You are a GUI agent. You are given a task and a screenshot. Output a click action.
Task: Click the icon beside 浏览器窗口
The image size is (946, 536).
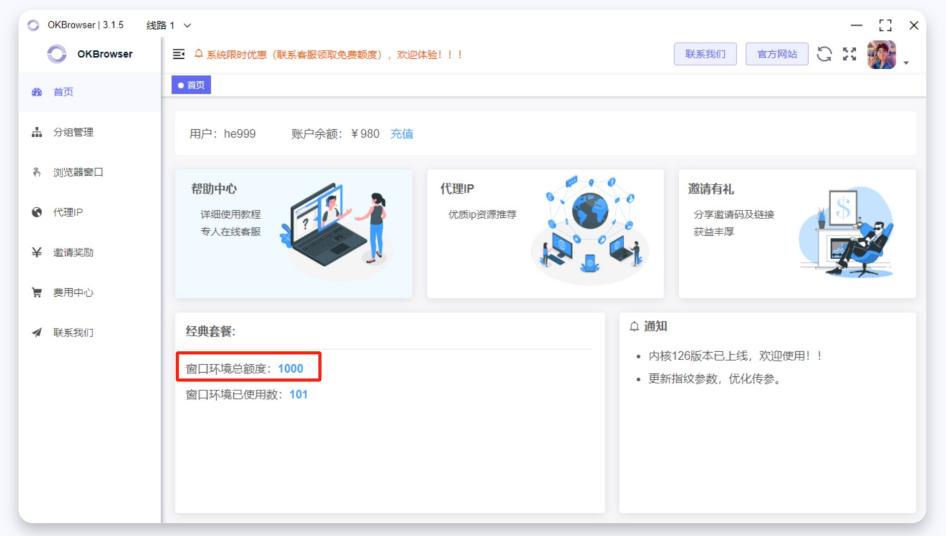(x=37, y=172)
